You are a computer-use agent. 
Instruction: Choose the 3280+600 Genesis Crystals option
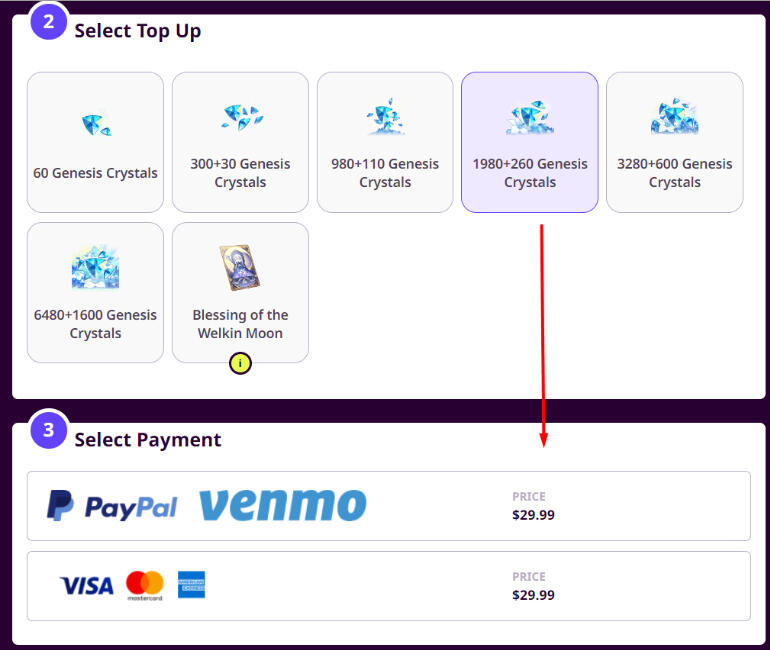point(675,142)
